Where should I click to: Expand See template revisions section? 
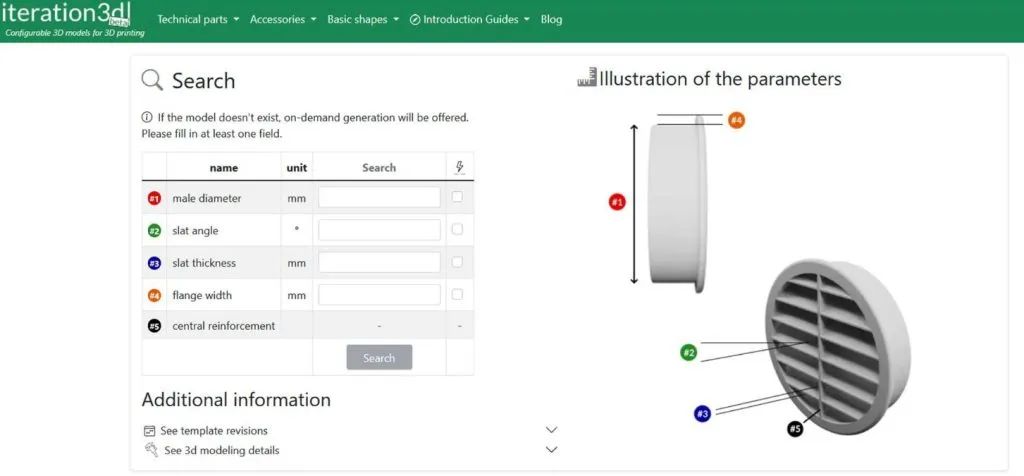click(x=551, y=430)
